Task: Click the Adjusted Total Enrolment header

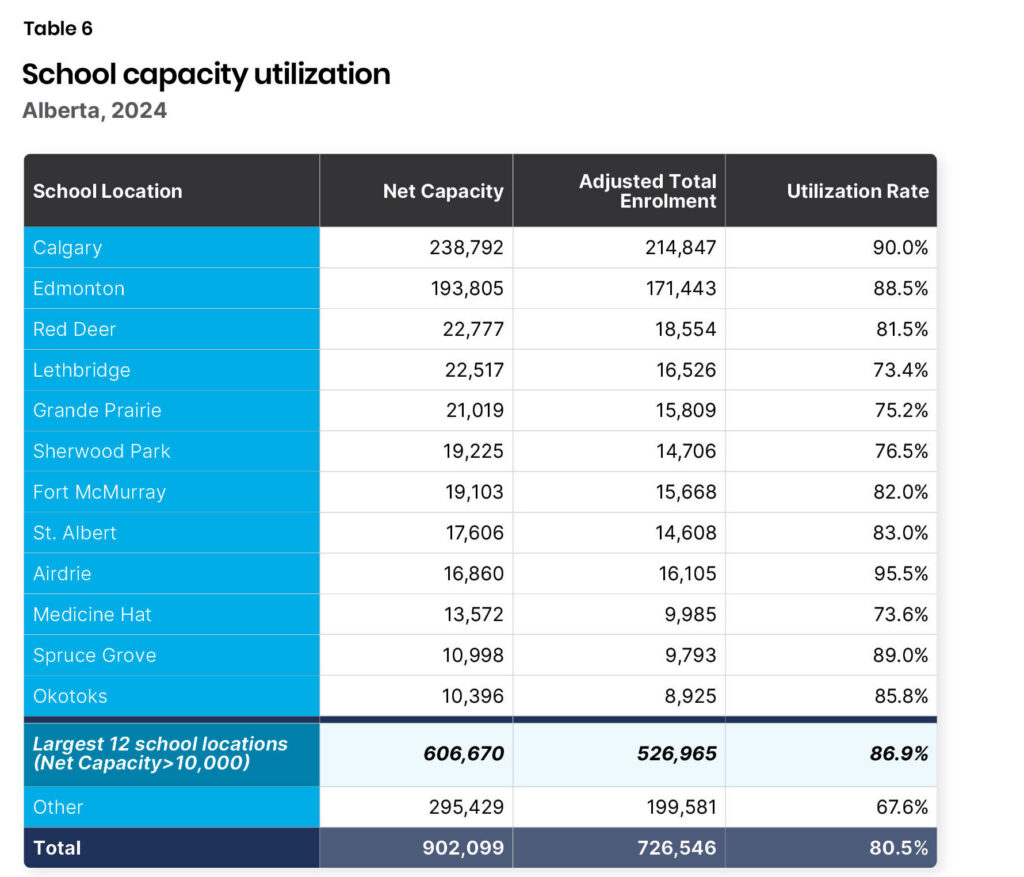Action: [x=647, y=191]
